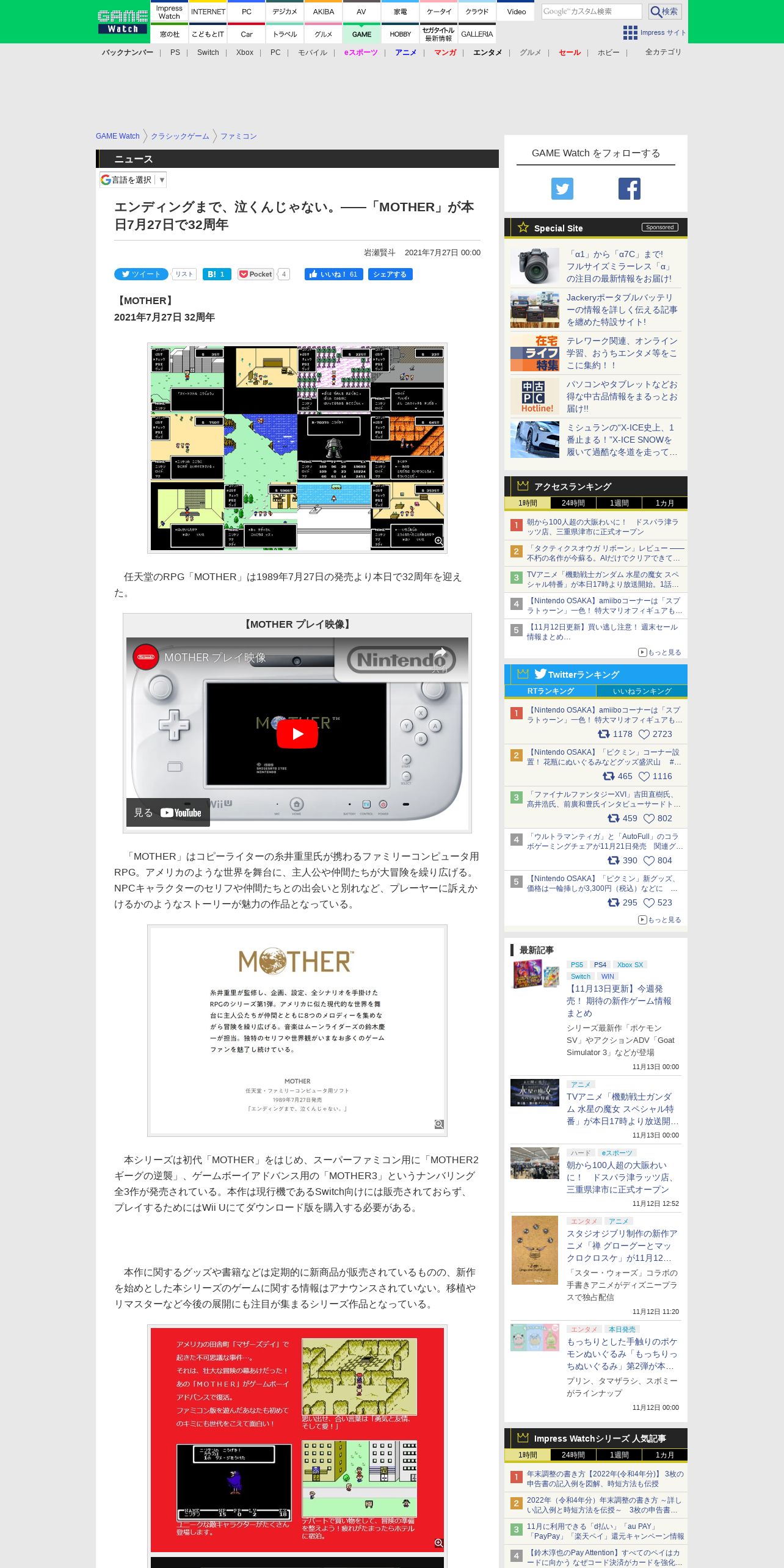784x1568 pixels.
Task: Click the Watch on YouTube button
Action: pyautogui.click(x=168, y=813)
